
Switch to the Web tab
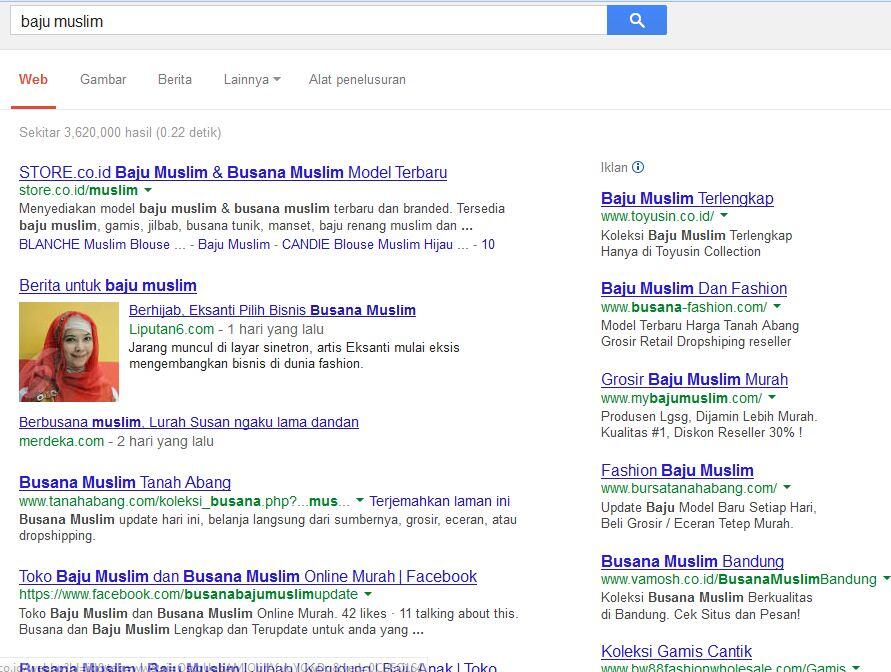34,80
